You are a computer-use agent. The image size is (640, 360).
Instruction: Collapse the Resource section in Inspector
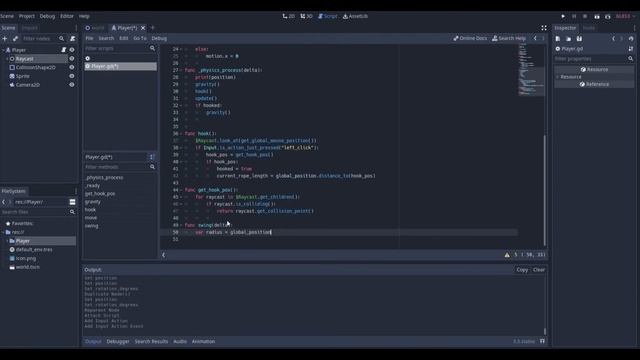point(558,77)
